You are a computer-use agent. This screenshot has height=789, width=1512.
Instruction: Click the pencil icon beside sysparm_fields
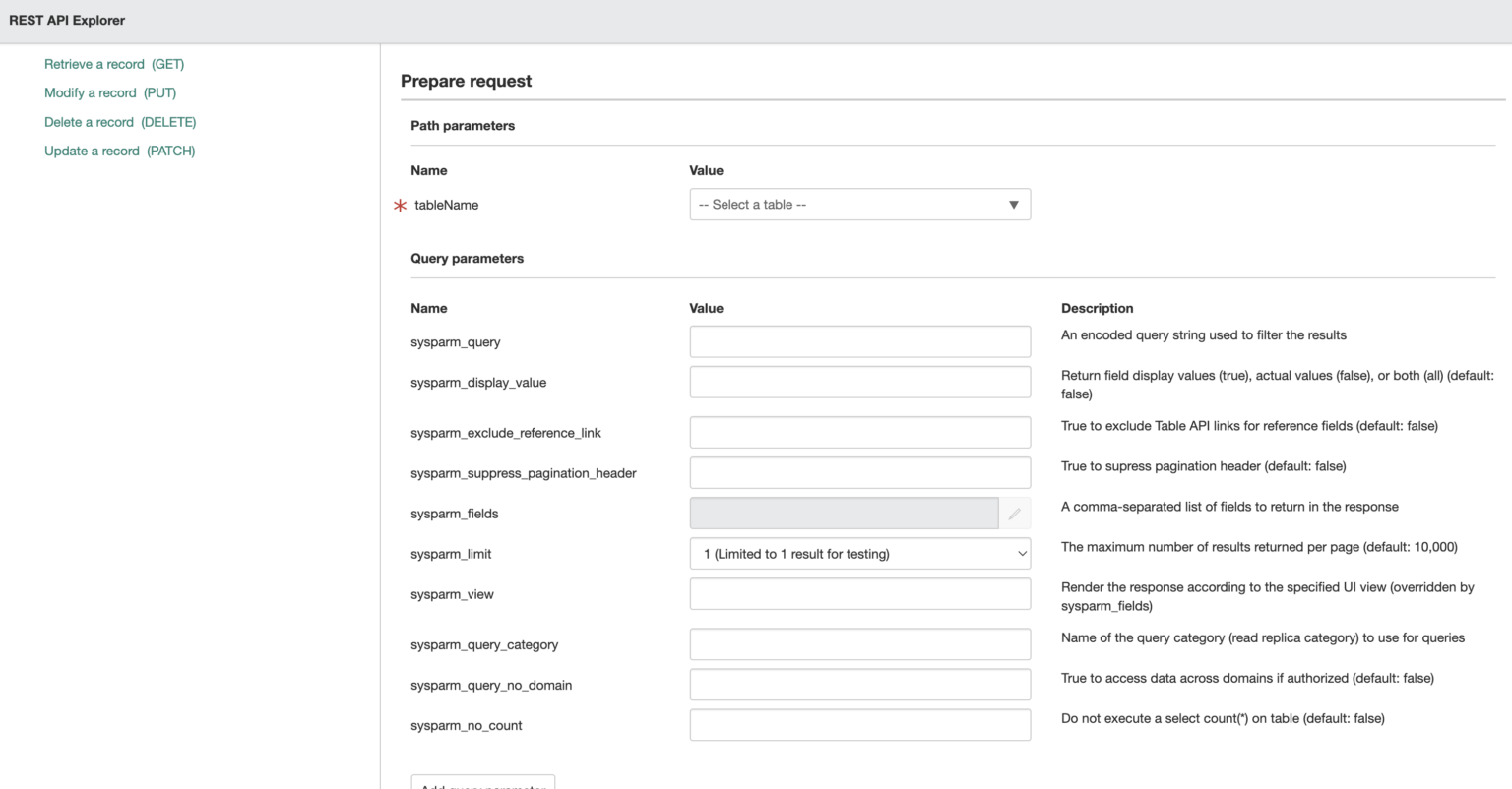pos(1015,513)
